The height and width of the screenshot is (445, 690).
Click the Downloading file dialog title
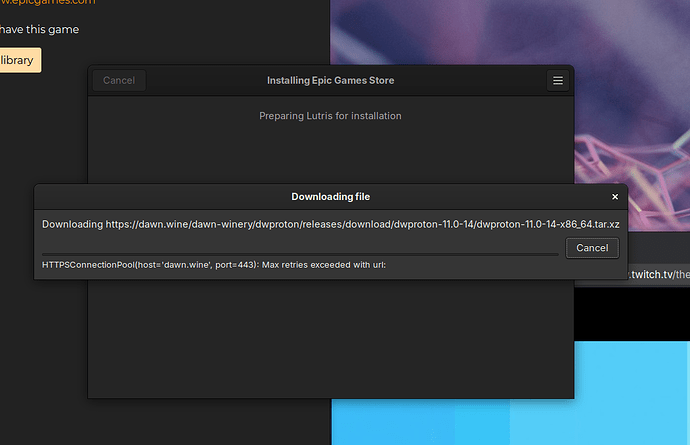pyautogui.click(x=330, y=197)
